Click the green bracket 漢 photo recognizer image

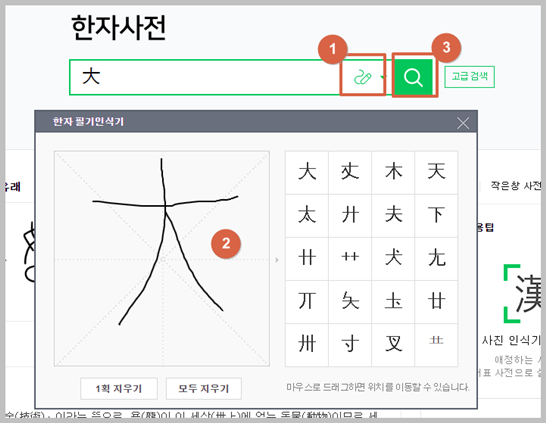coord(522,293)
